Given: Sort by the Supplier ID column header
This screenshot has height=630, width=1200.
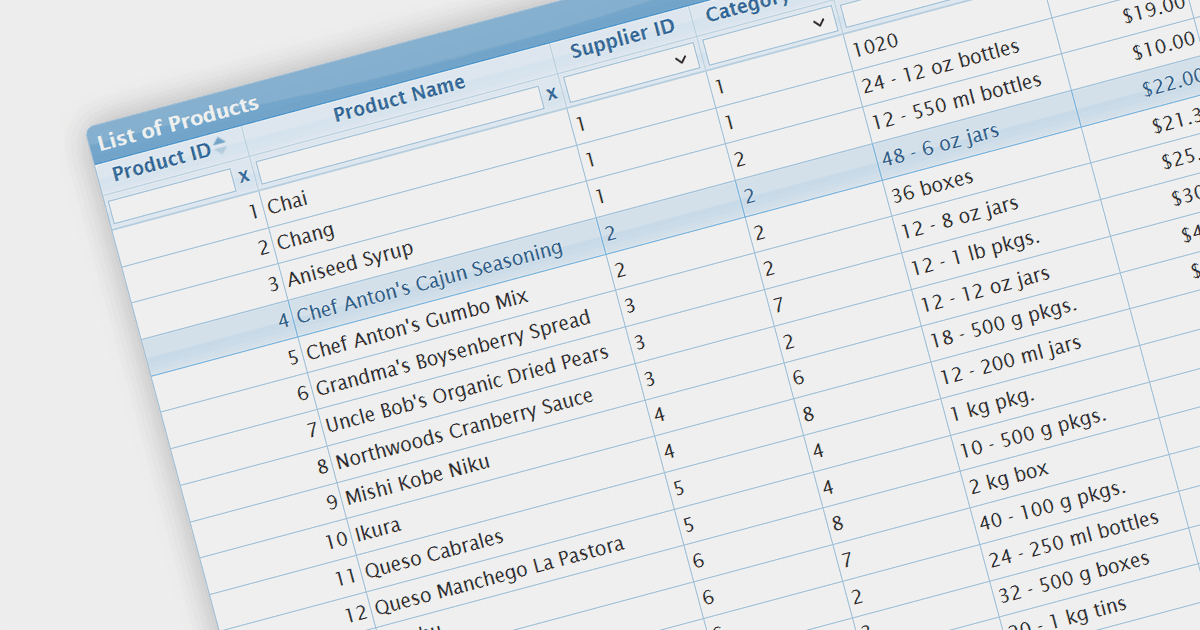Looking at the screenshot, I should pyautogui.click(x=622, y=38).
